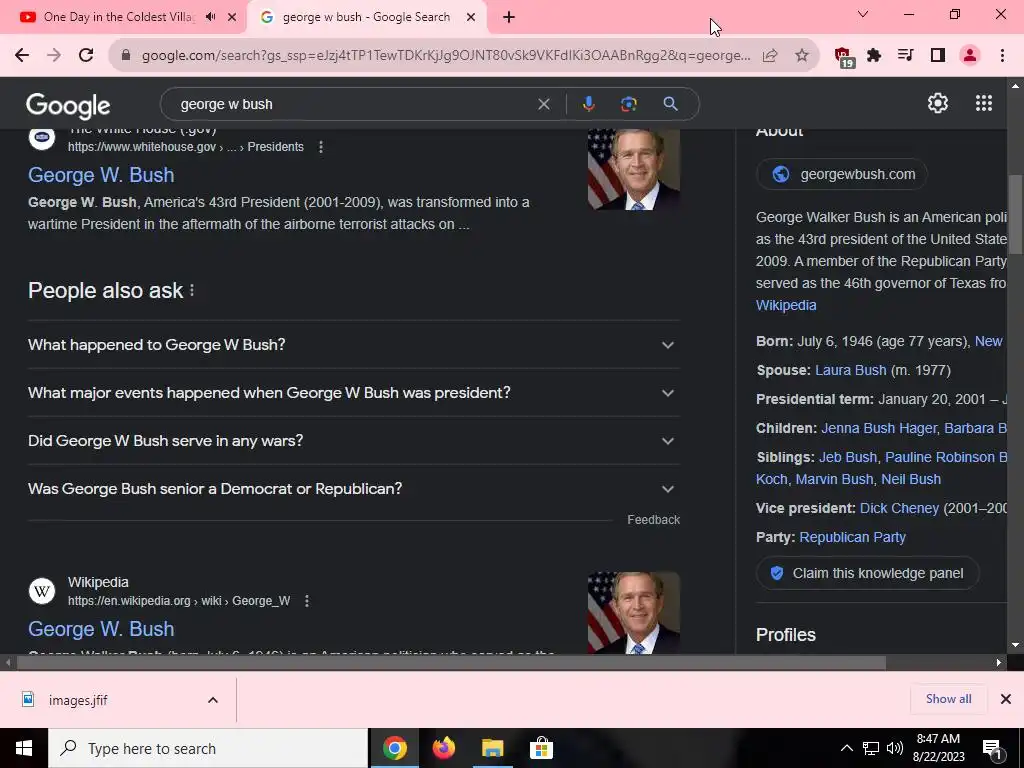Screen dimensions: 1024x768
Task: Share this page using the share icon
Action: click(x=770, y=56)
